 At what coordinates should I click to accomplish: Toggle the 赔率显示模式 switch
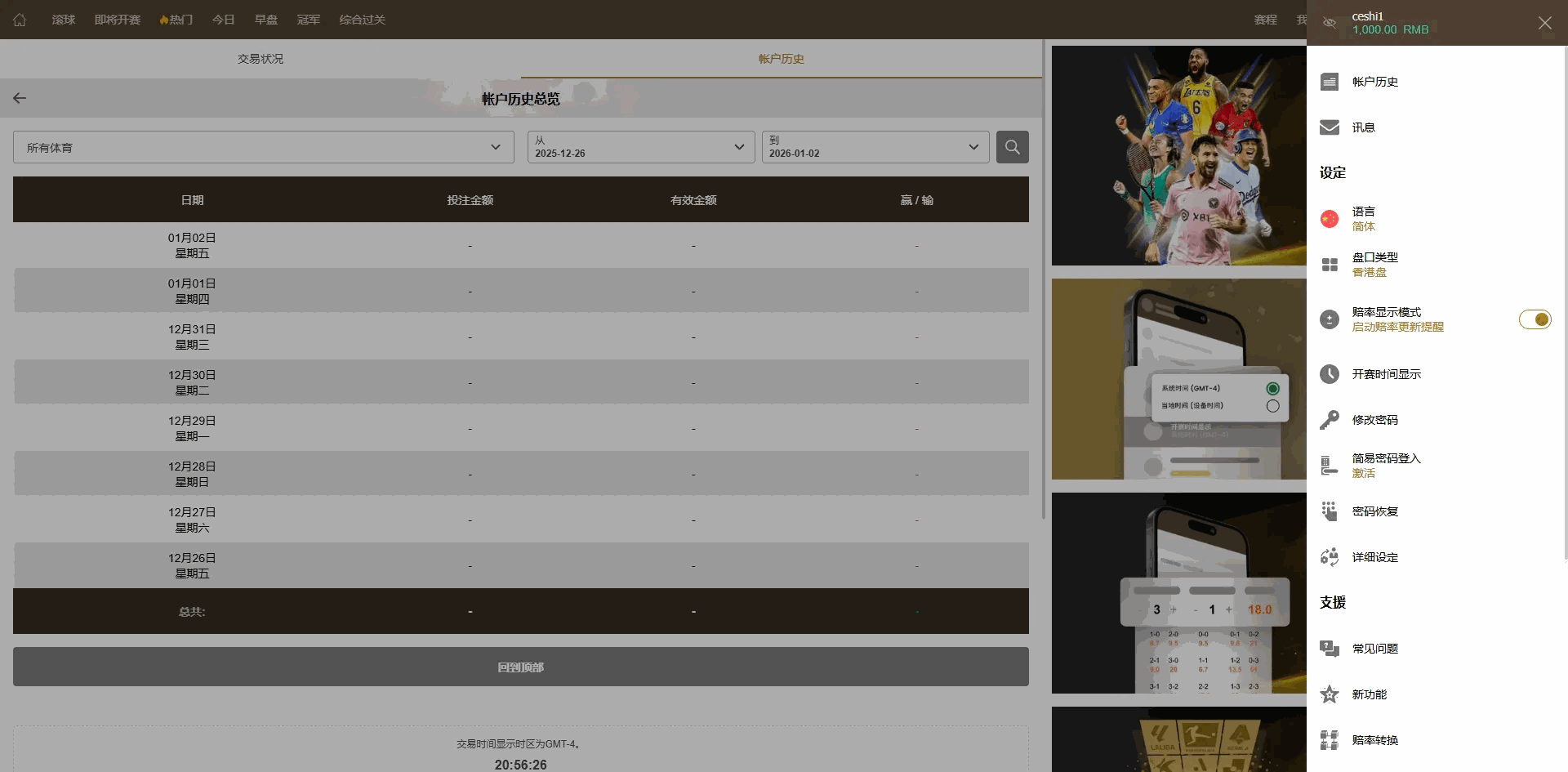point(1535,319)
